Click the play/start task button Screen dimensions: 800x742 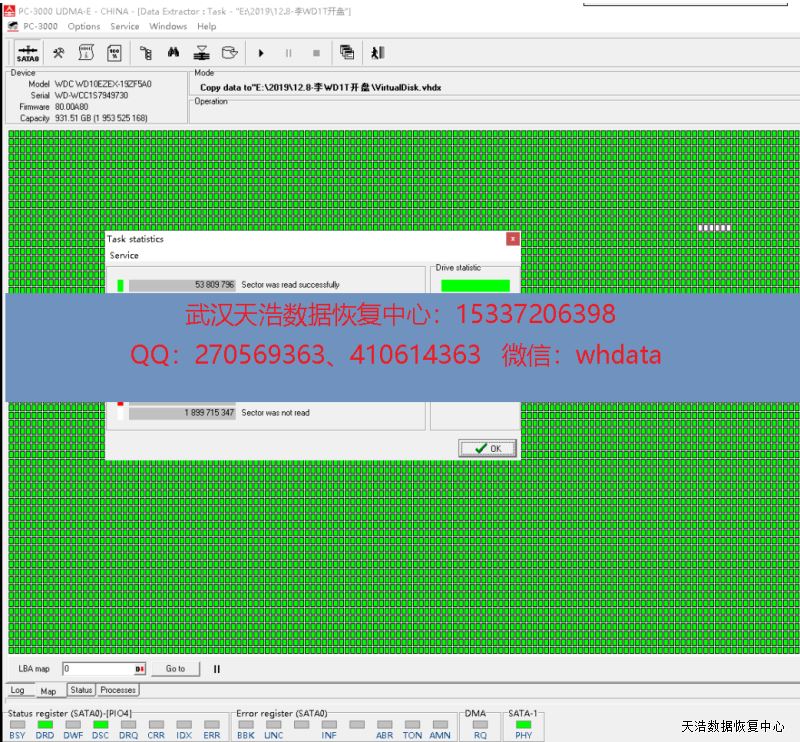click(261, 53)
